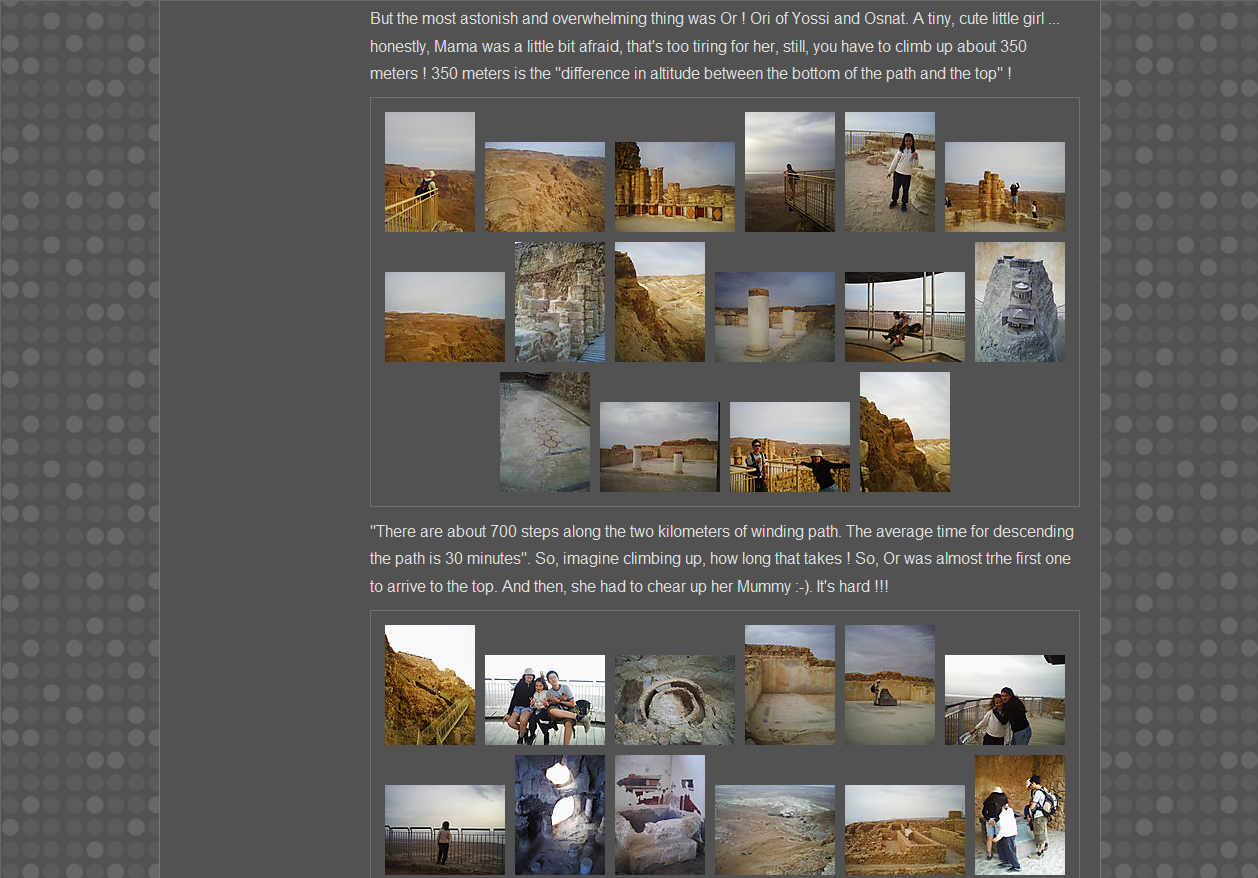1258x878 pixels.
Task: View photo of lone person facing fence
Action: tap(444, 830)
